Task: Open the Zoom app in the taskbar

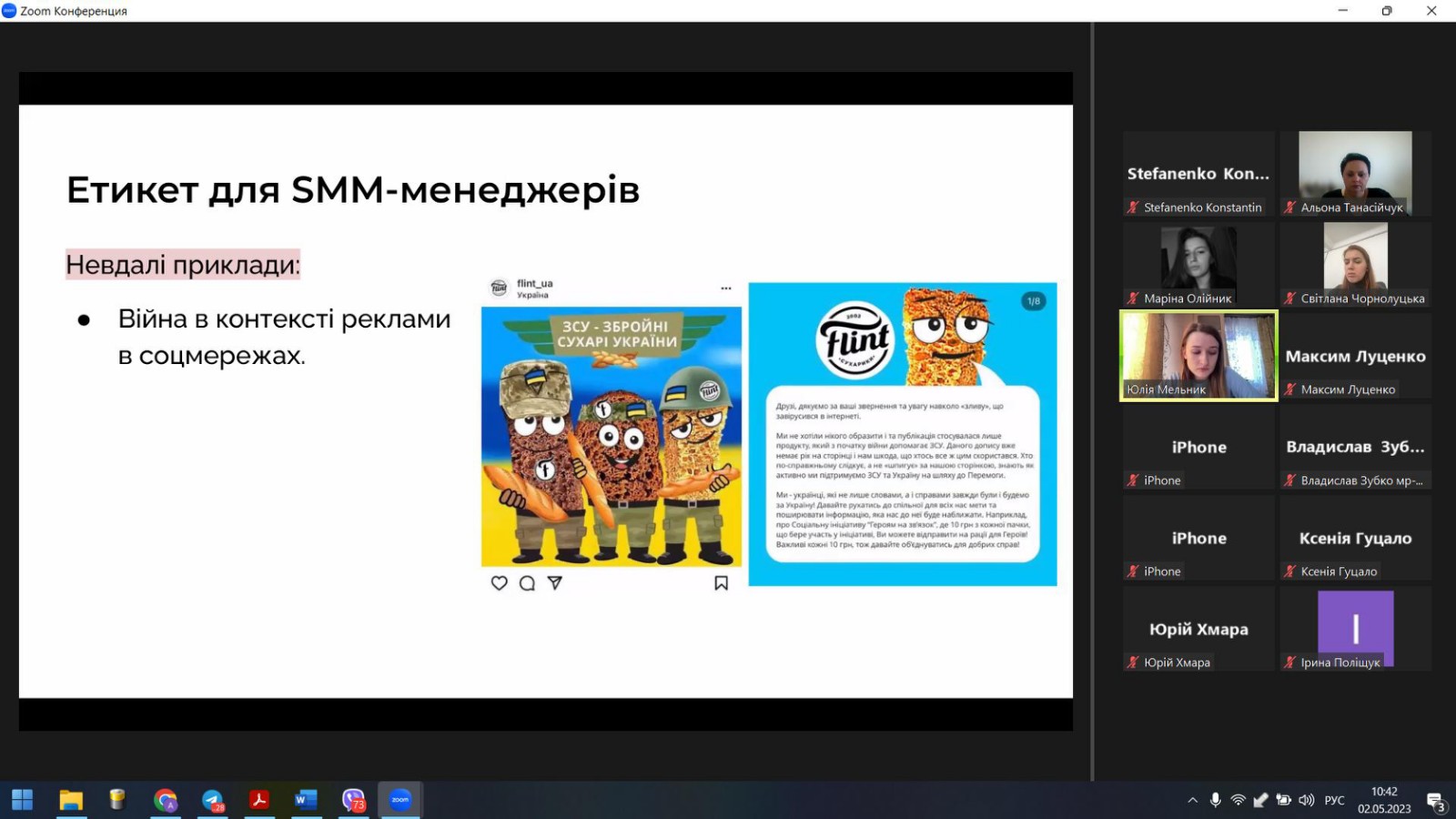Action: pos(400,800)
